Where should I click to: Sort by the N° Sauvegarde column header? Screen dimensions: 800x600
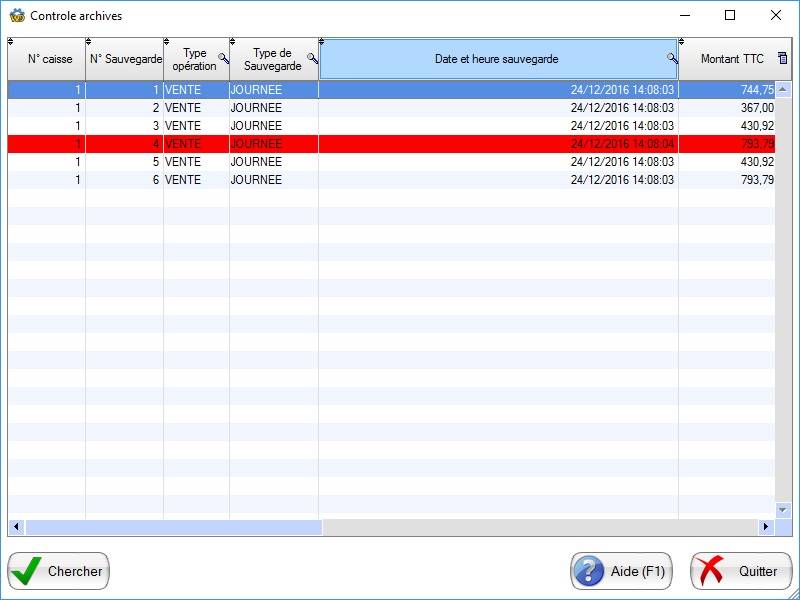coord(125,60)
